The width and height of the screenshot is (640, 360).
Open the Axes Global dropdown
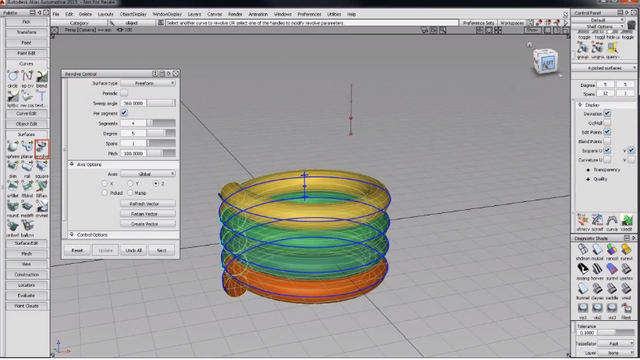[x=148, y=174]
